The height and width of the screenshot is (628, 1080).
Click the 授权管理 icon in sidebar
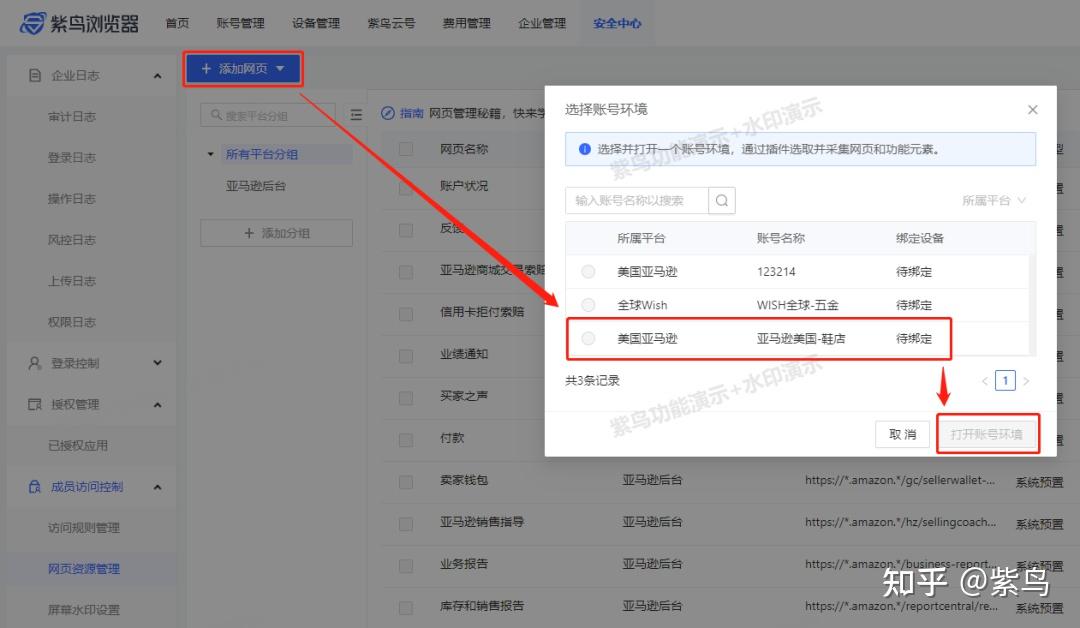(34, 404)
